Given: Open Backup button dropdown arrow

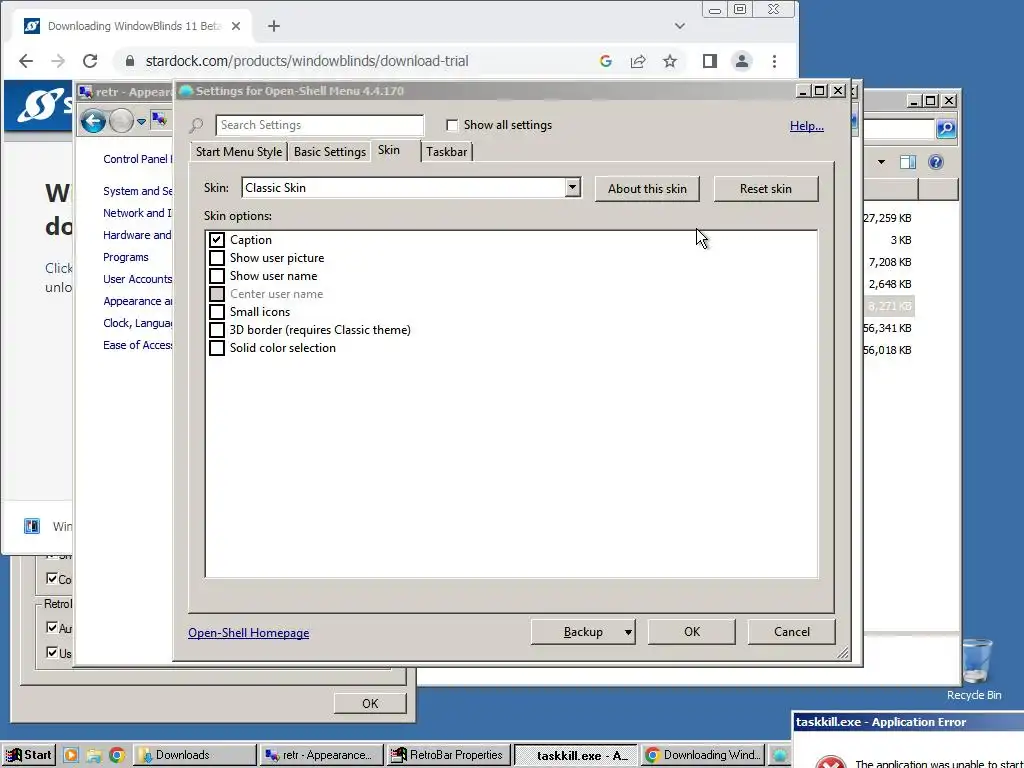Looking at the screenshot, I should pyautogui.click(x=628, y=632).
